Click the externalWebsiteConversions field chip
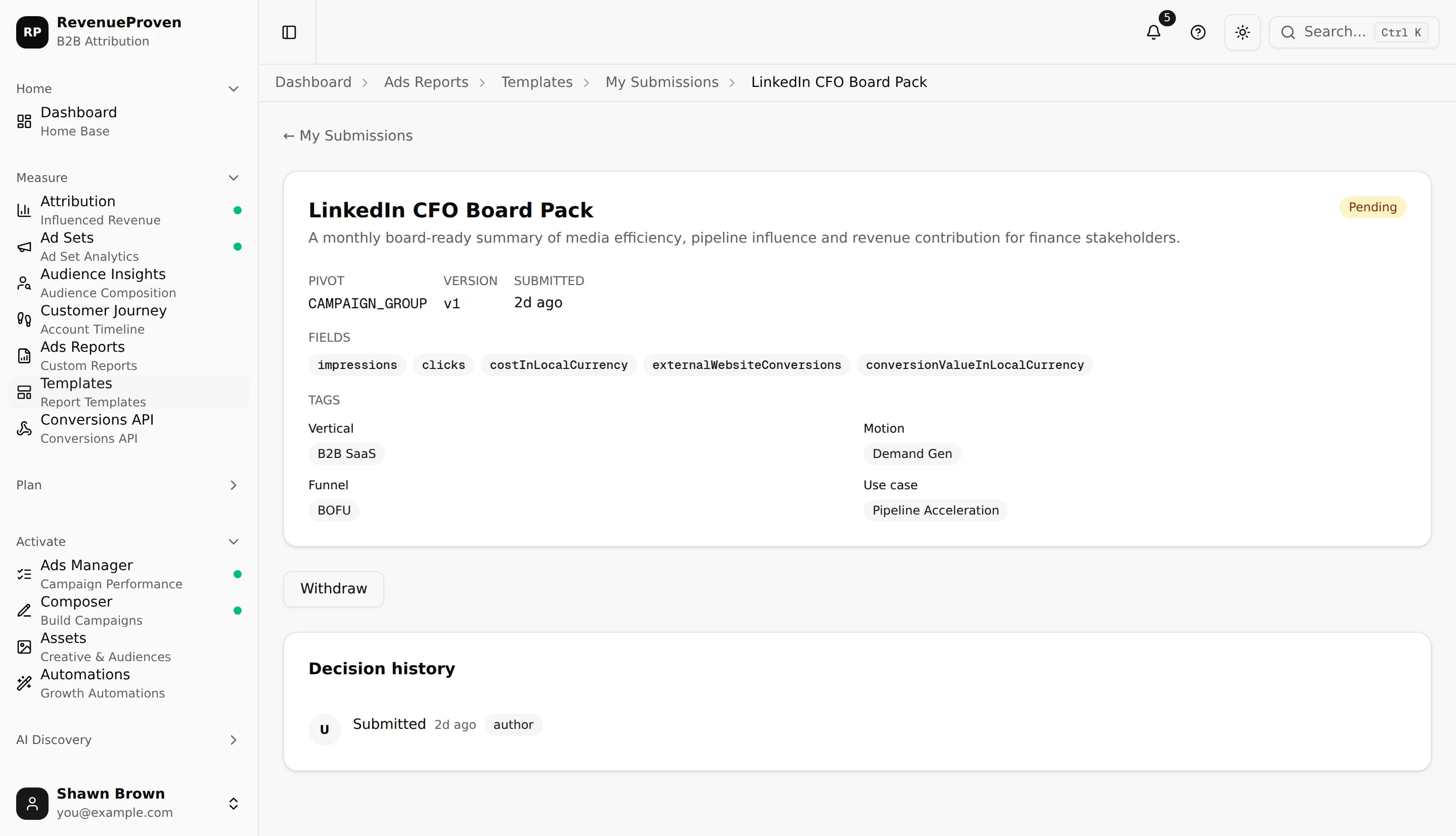1456x836 pixels. click(746, 365)
